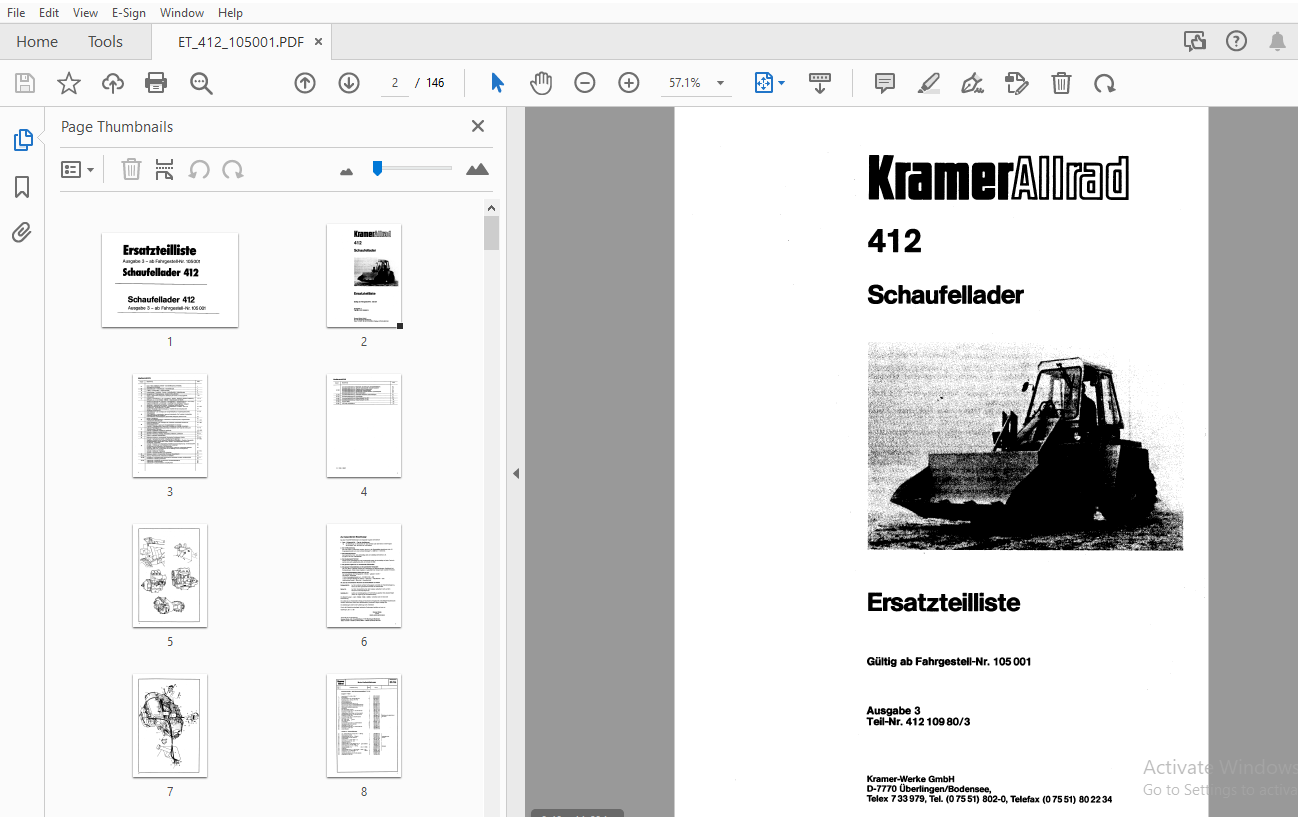This screenshot has width=1298, height=817.
Task: Open Page Thumbnails sidebar icon
Action: pos(23,140)
